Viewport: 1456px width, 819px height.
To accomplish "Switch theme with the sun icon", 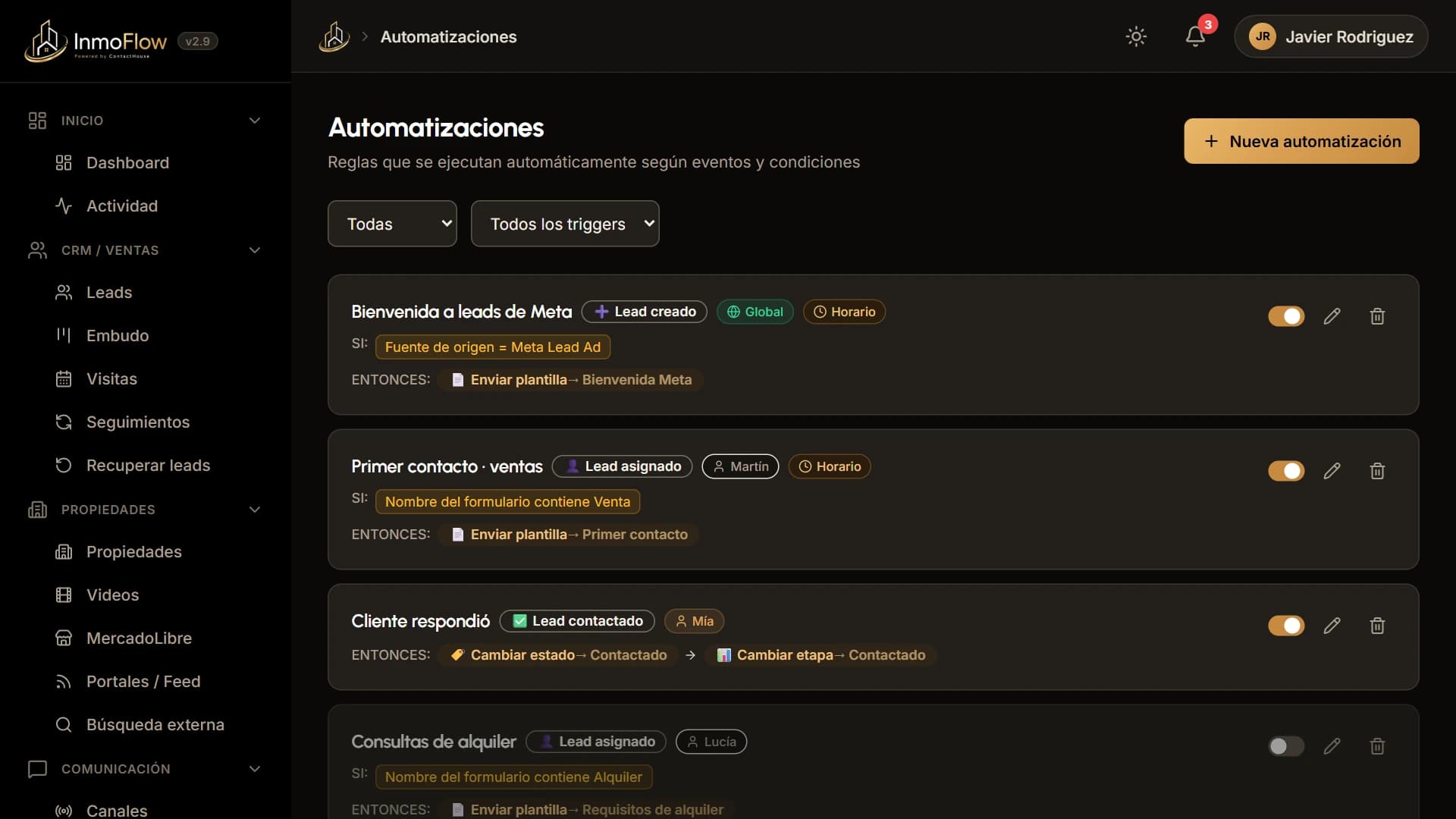I will [1136, 36].
